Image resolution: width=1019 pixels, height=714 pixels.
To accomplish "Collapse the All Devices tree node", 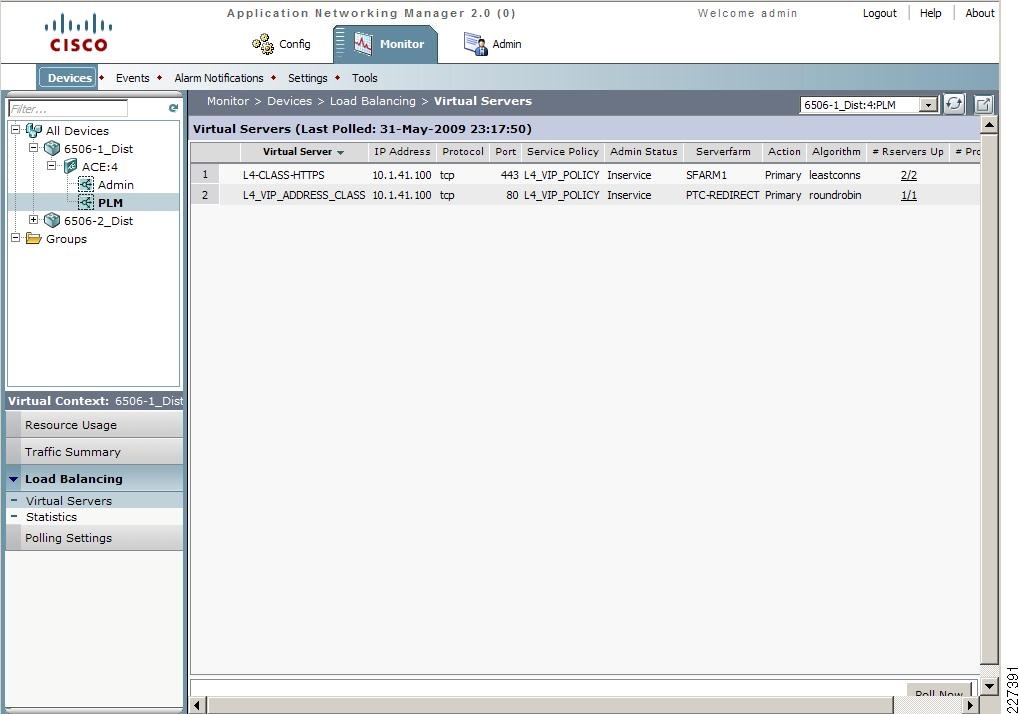I will click(x=16, y=130).
